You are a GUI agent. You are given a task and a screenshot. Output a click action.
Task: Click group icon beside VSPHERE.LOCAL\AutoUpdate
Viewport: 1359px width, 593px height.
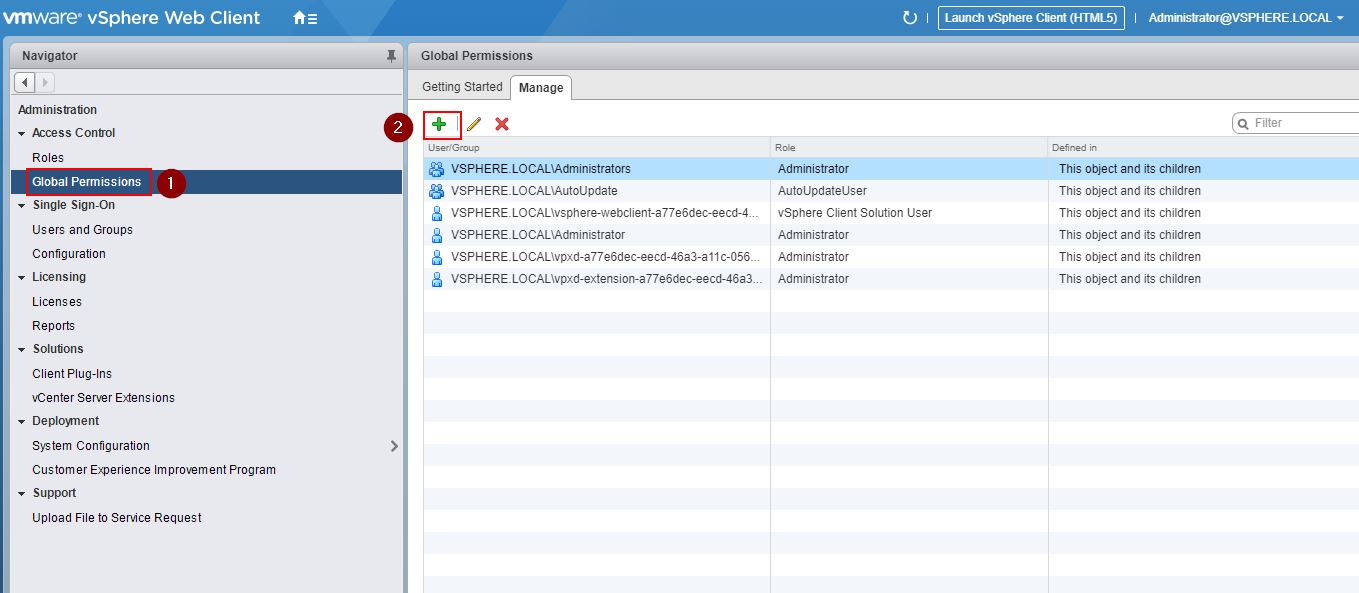(436, 191)
